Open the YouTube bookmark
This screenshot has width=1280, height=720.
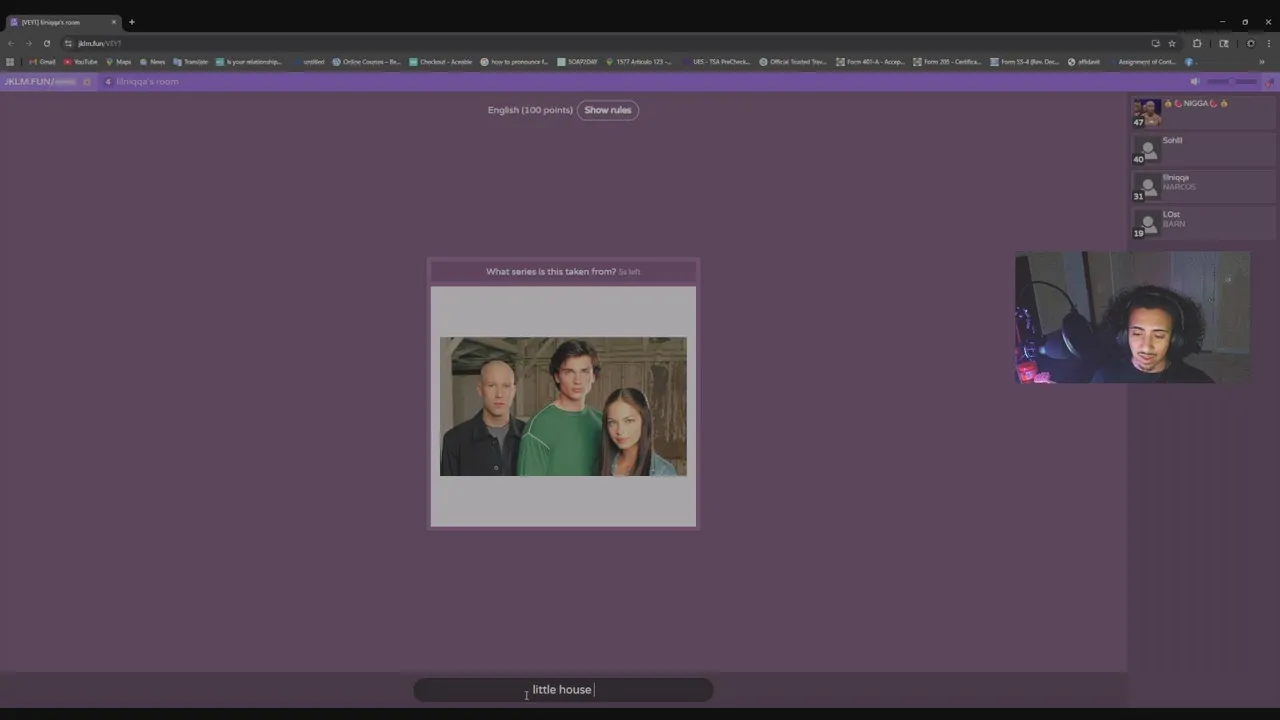click(81, 62)
